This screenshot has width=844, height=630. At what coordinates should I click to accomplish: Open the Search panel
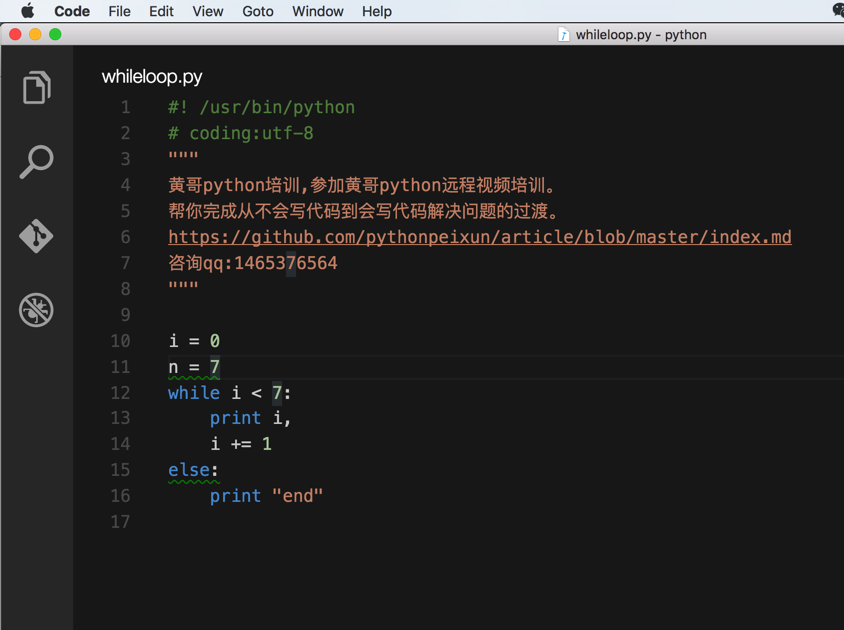click(x=36, y=162)
